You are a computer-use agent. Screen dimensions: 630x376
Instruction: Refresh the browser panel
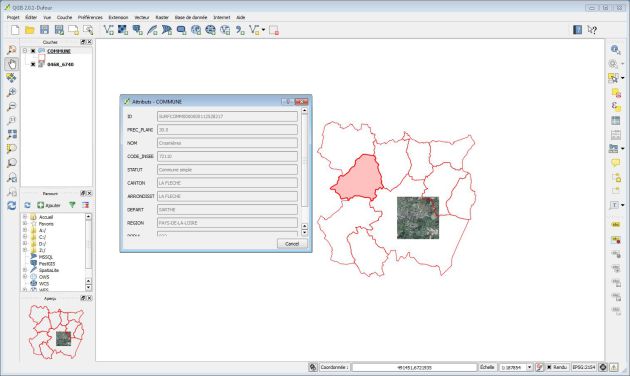pos(27,205)
